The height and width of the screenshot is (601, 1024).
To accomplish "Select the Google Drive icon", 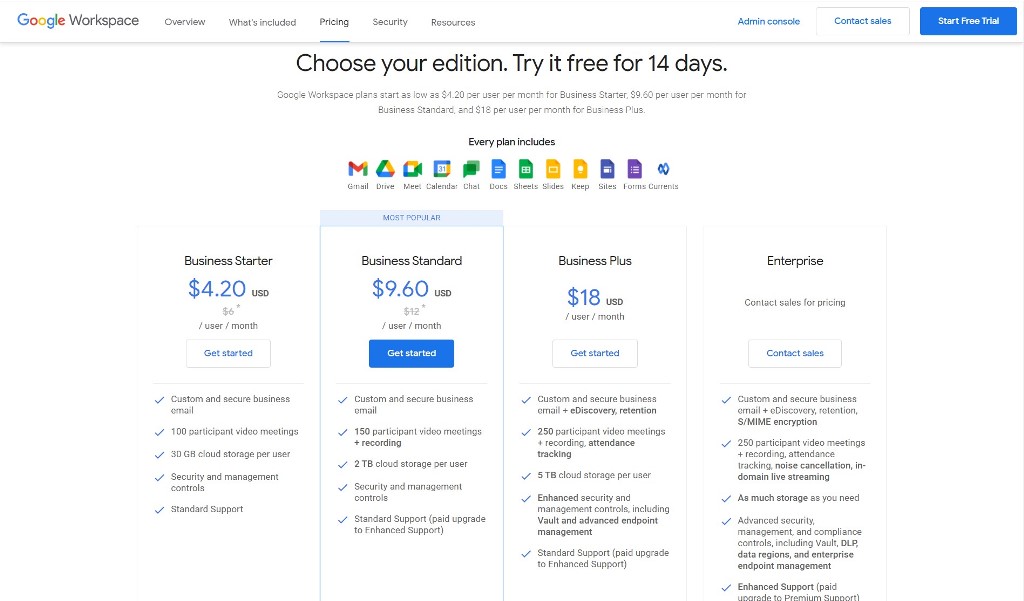I will click(385, 168).
